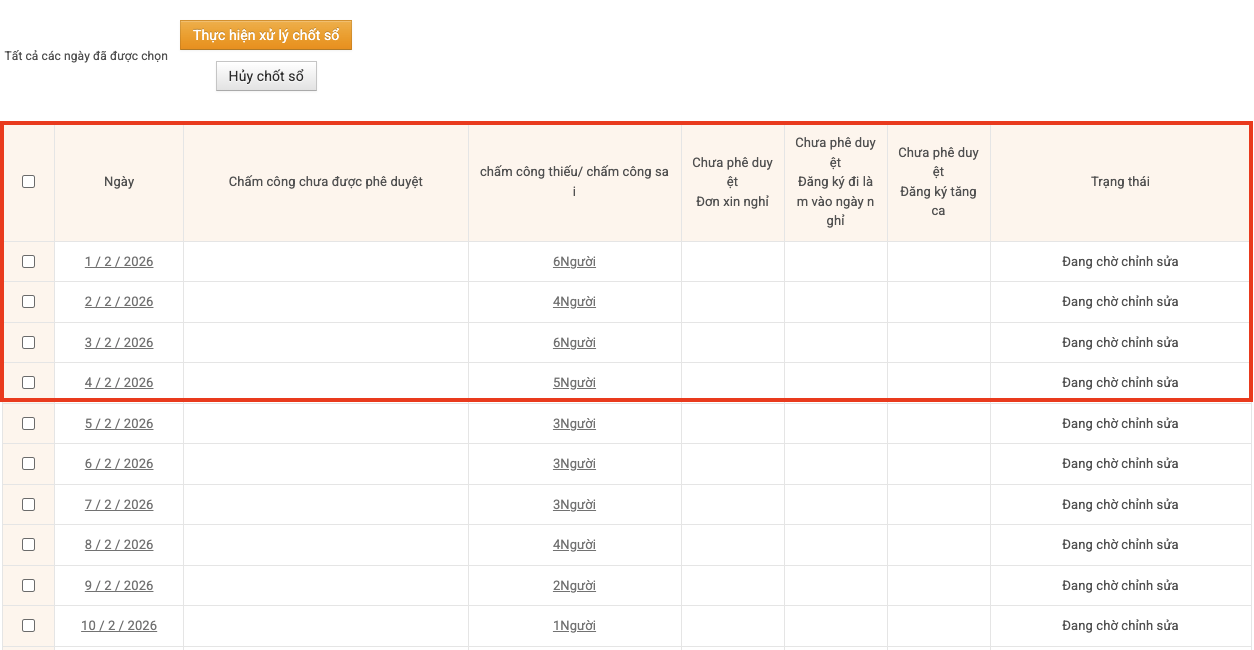1254x650 pixels.
Task: Click '2Người' link in the 9 / 2 / 2026 row
Action: click(574, 586)
